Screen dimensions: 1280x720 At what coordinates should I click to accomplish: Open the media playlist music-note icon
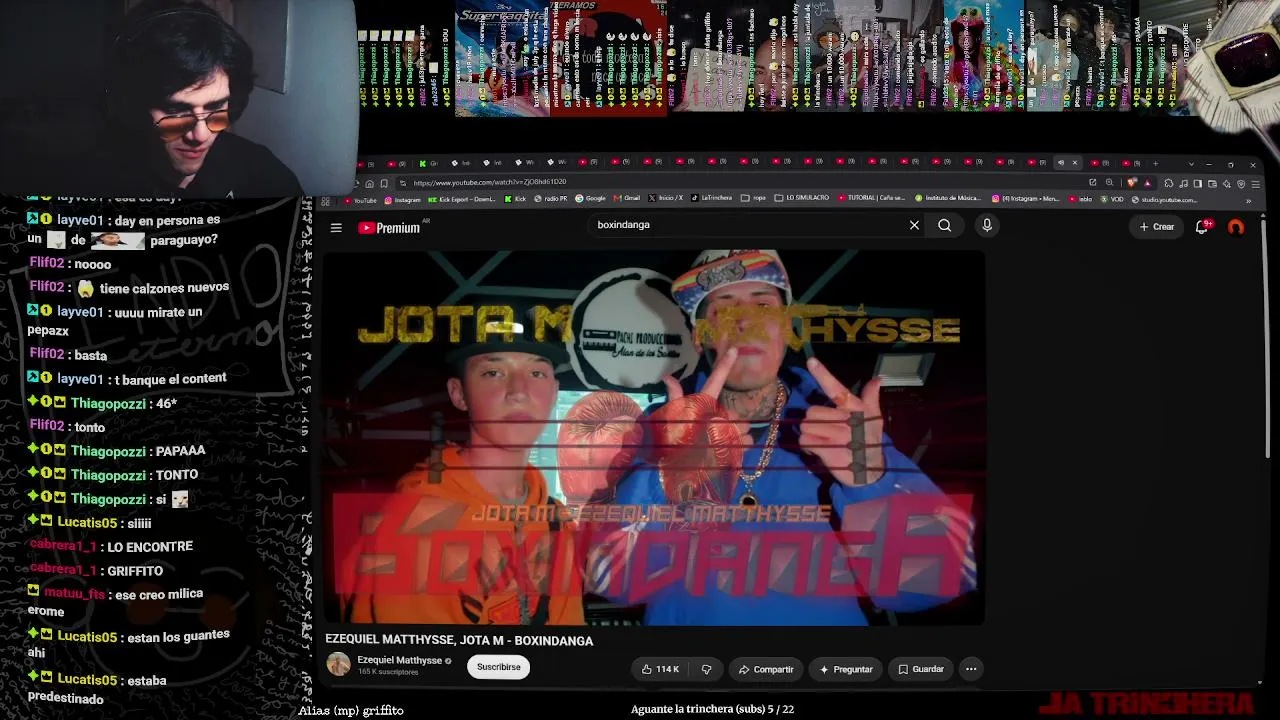[1183, 183]
